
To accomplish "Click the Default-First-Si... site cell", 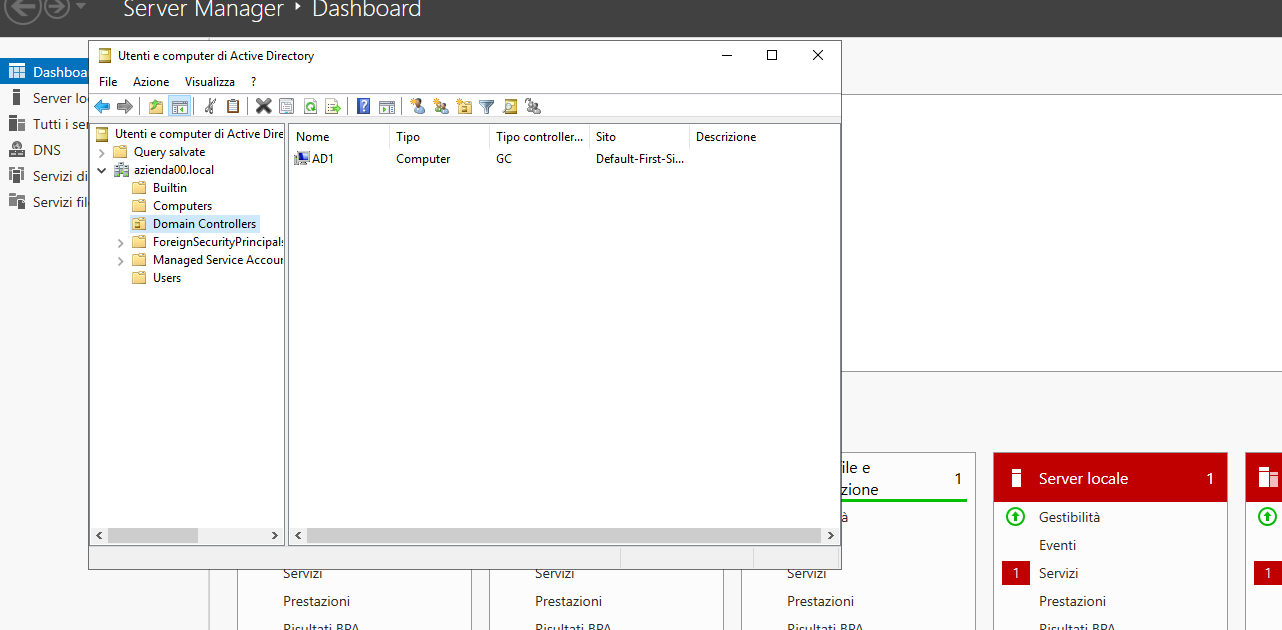I will coord(640,159).
